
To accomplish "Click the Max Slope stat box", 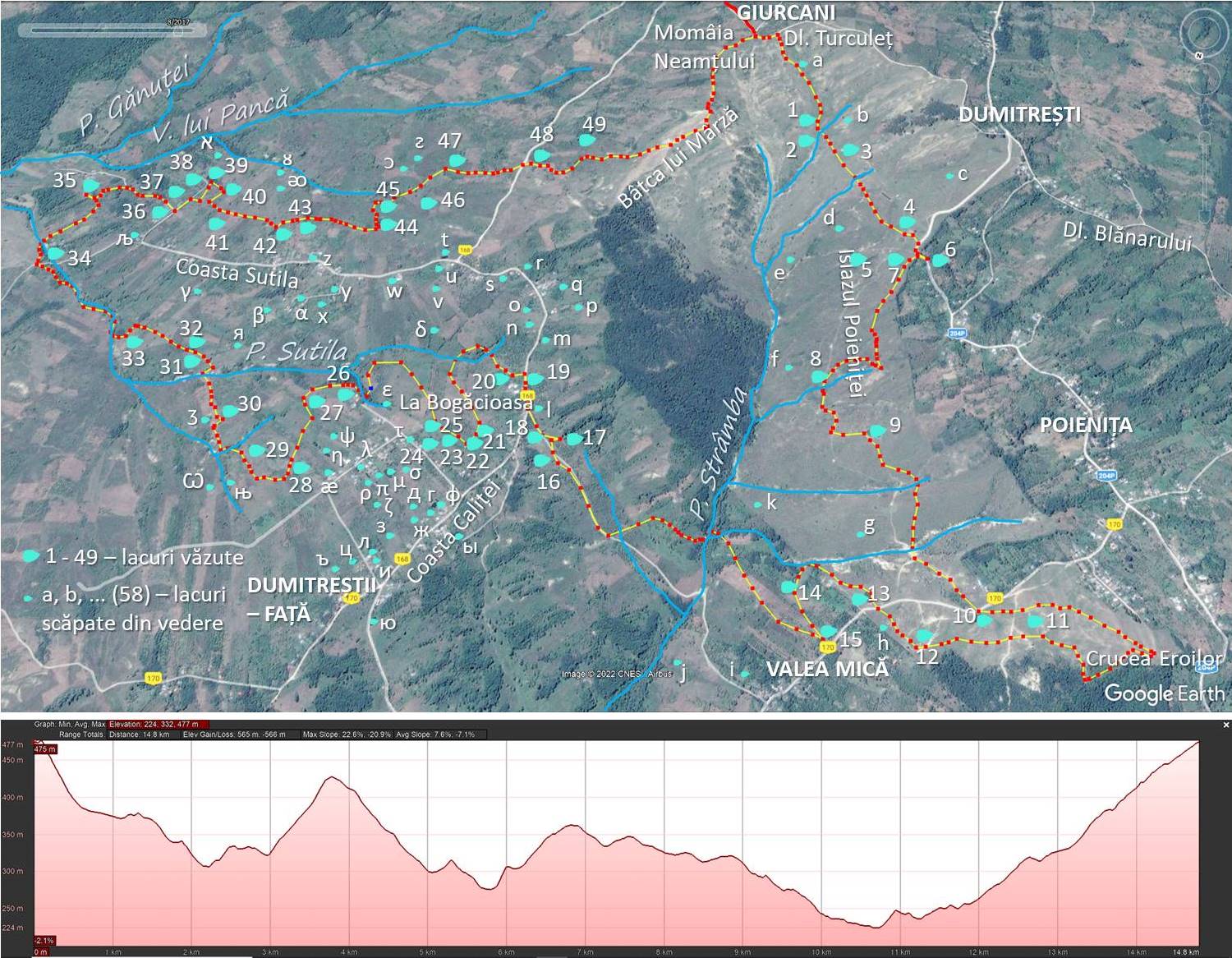I will 347,735.
